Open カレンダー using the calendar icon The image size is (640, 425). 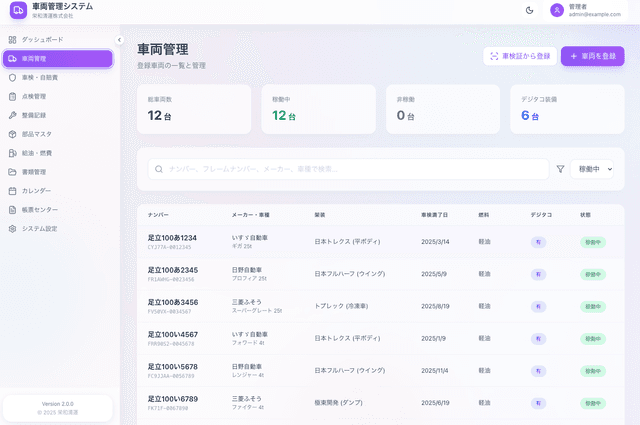[12, 190]
